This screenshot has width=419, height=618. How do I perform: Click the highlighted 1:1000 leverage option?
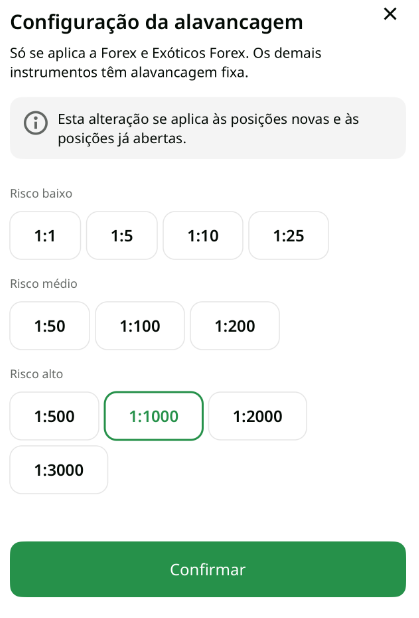click(154, 416)
